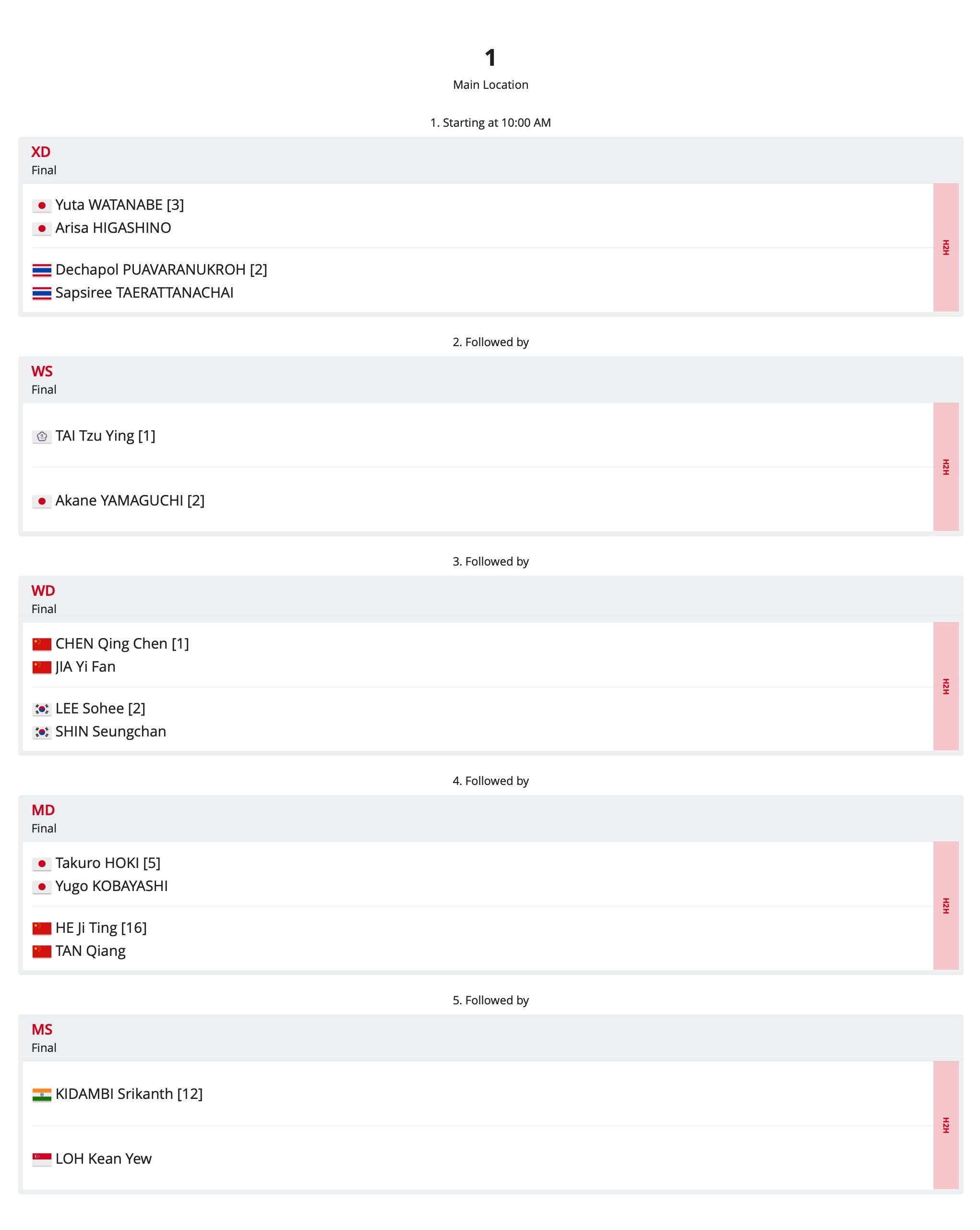Open H2H for the MS final
The height and width of the screenshot is (1230, 980).
tap(945, 1125)
